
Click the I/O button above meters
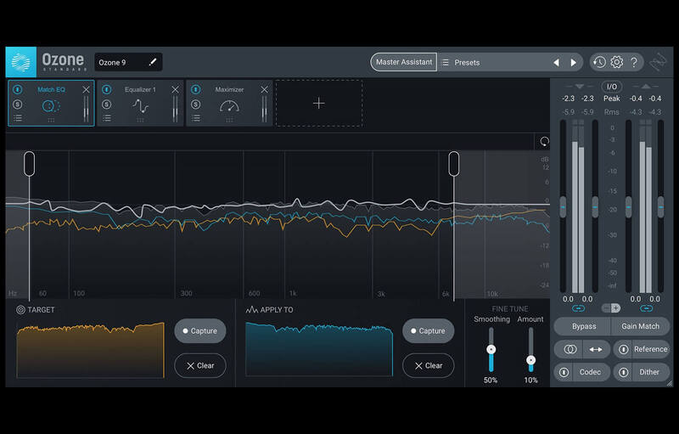coord(611,87)
